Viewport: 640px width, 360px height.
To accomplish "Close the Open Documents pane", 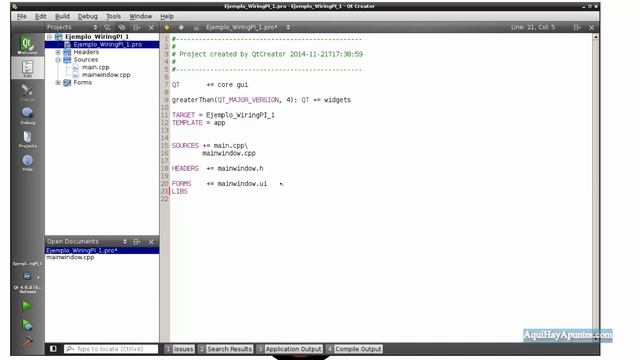I will 151,242.
